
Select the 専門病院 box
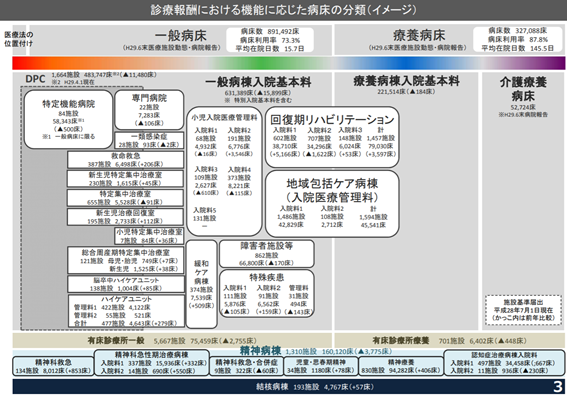(x=149, y=110)
